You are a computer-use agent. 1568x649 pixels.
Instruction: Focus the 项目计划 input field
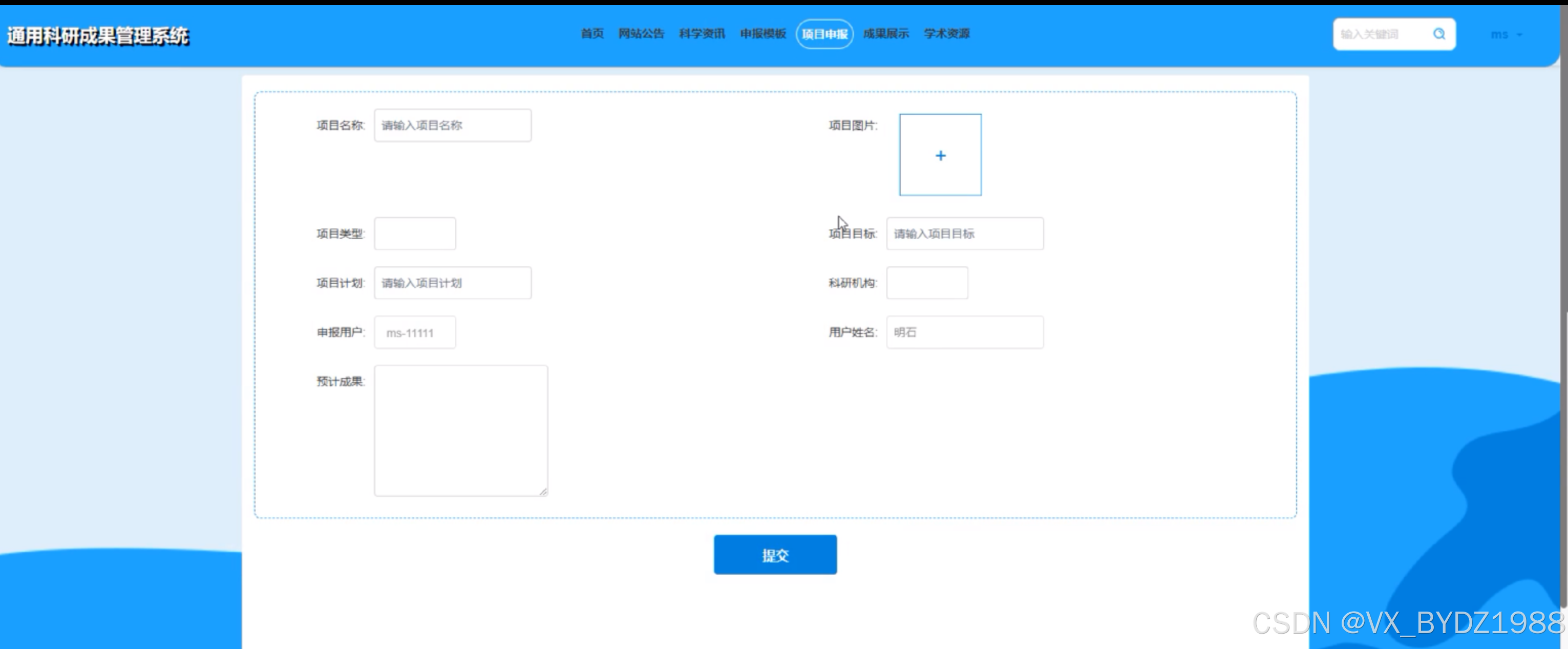452,283
